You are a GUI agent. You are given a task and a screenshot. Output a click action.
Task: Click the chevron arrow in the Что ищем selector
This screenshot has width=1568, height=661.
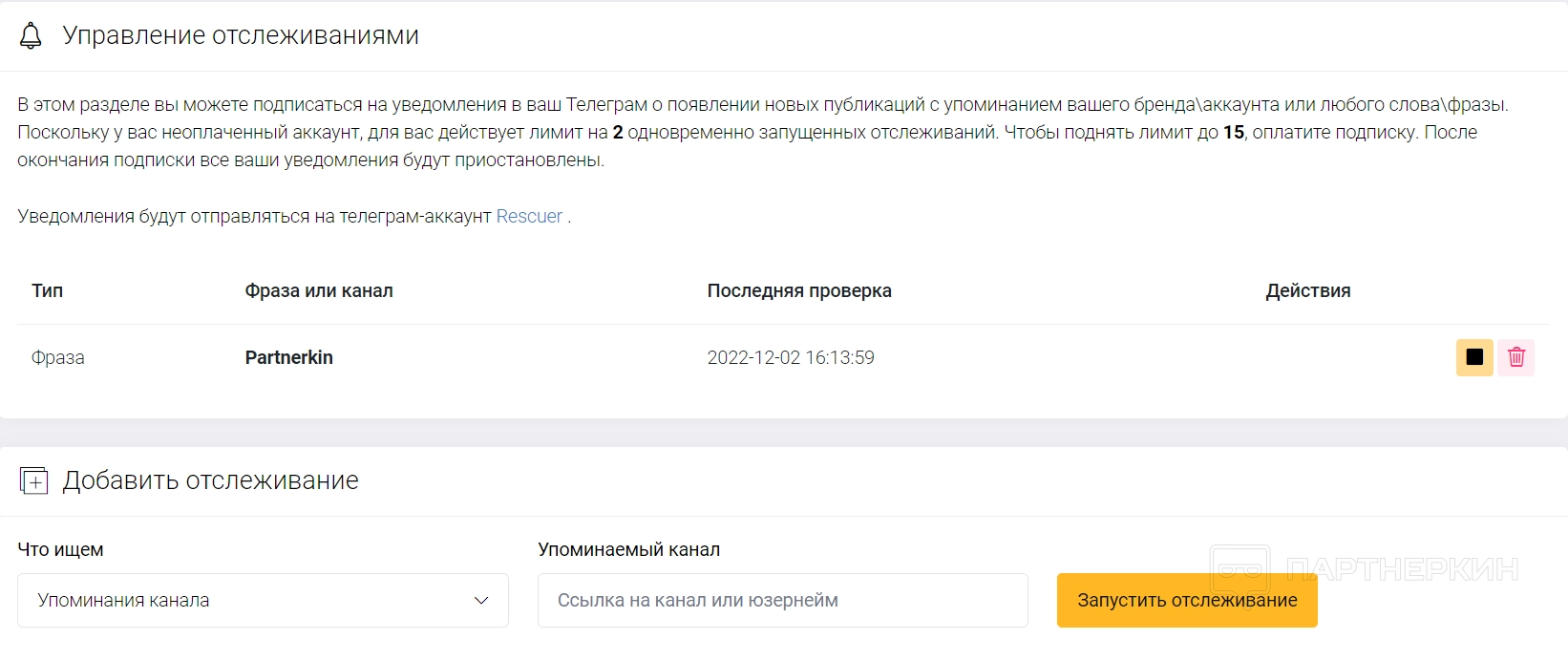[481, 600]
